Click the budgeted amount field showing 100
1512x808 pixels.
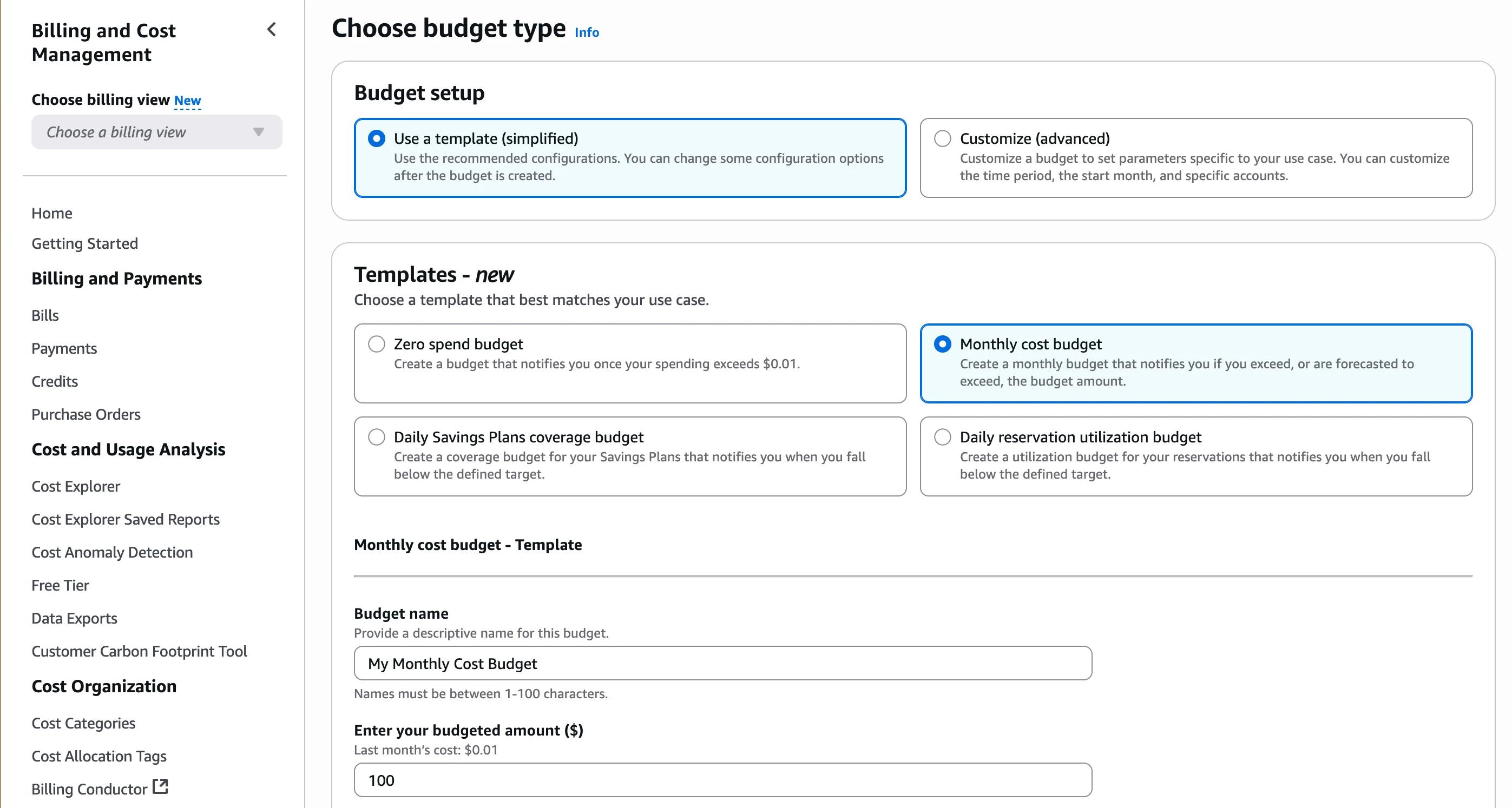click(x=723, y=780)
